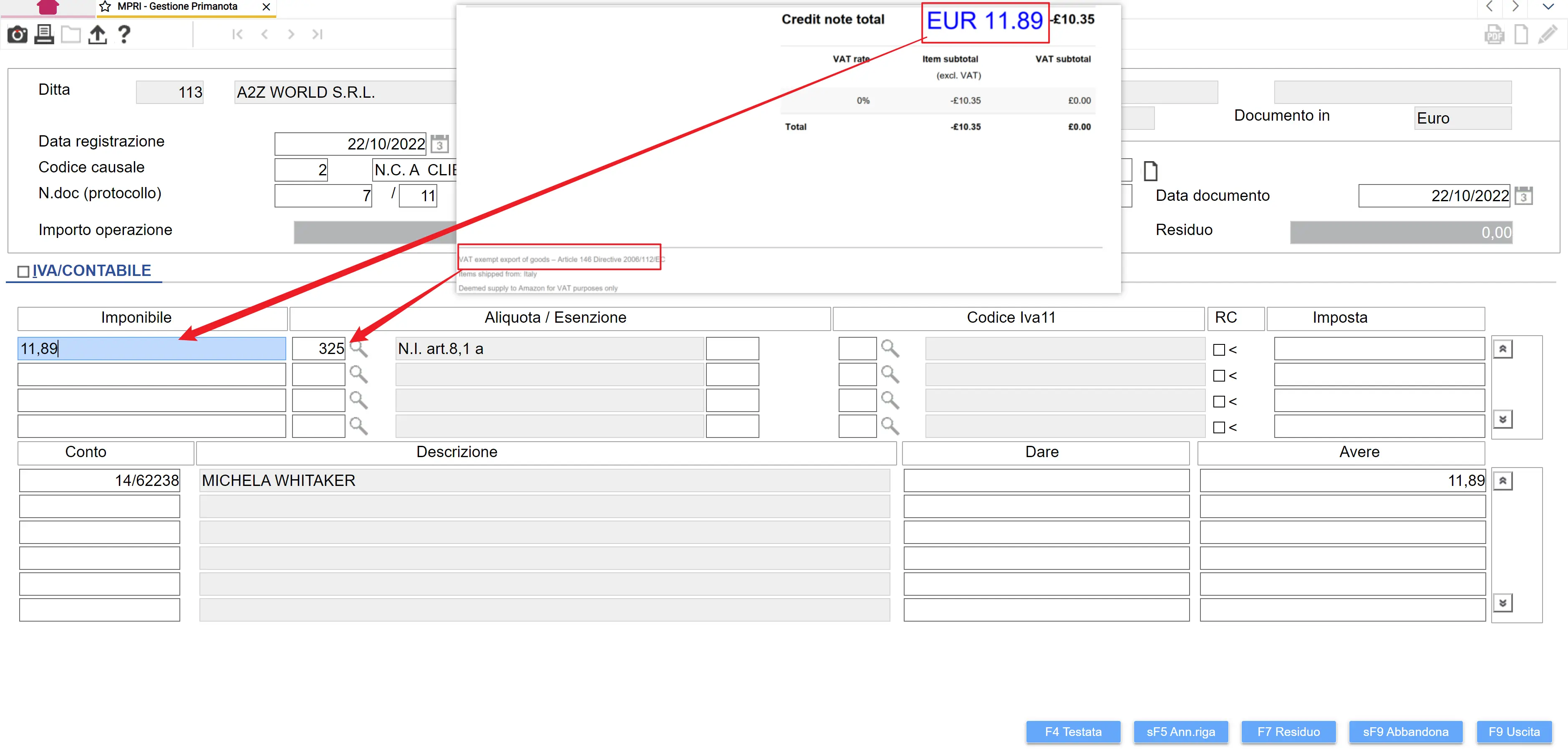This screenshot has height=751, width=1568.
Task: Click the PDF export icon
Action: pyautogui.click(x=1493, y=34)
